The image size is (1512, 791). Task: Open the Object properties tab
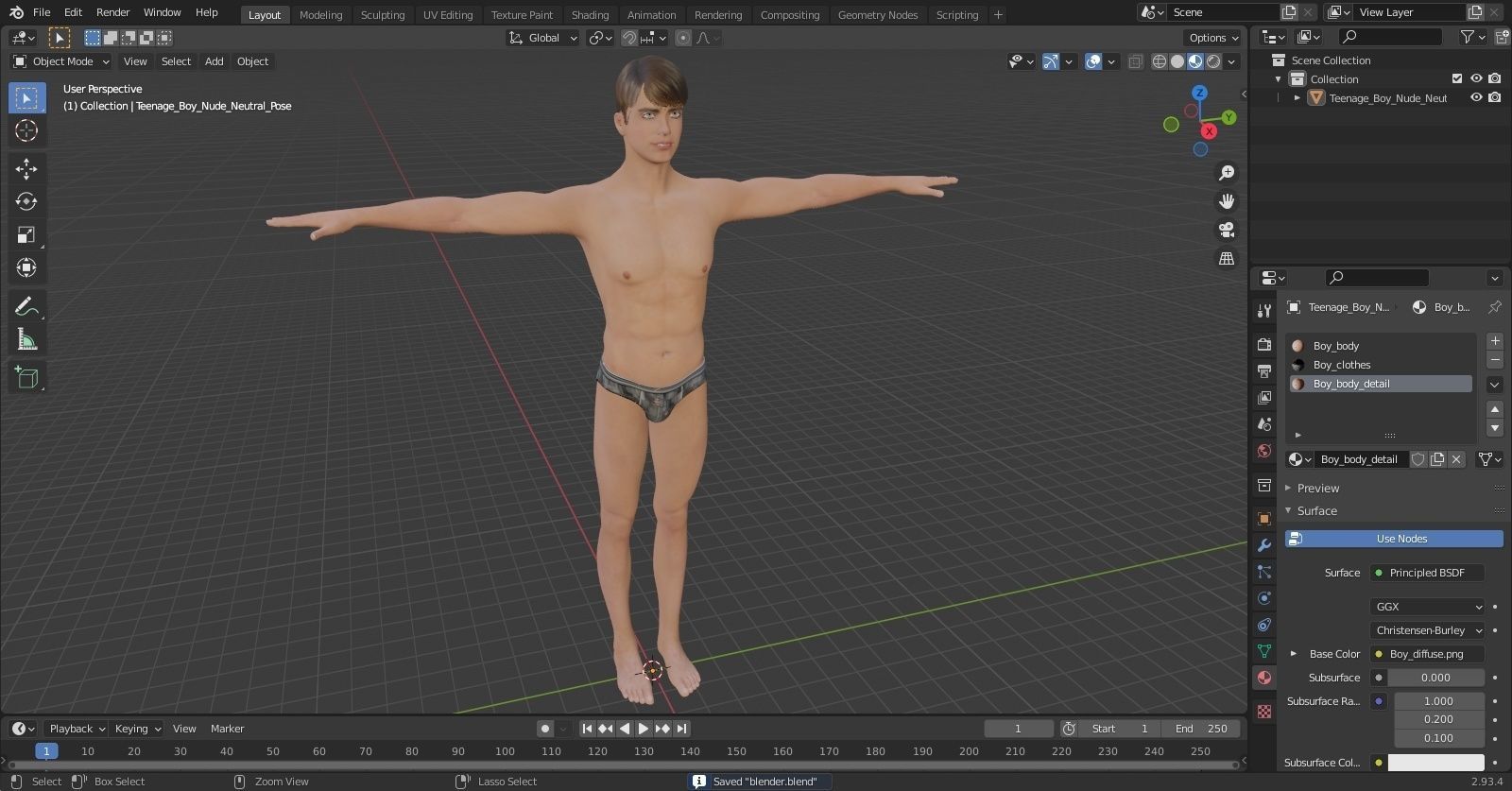[x=1264, y=519]
